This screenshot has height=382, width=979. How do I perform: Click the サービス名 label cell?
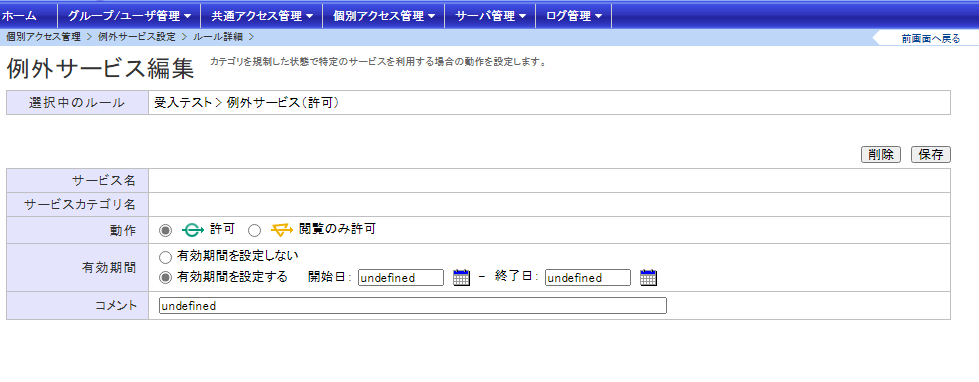click(77, 180)
